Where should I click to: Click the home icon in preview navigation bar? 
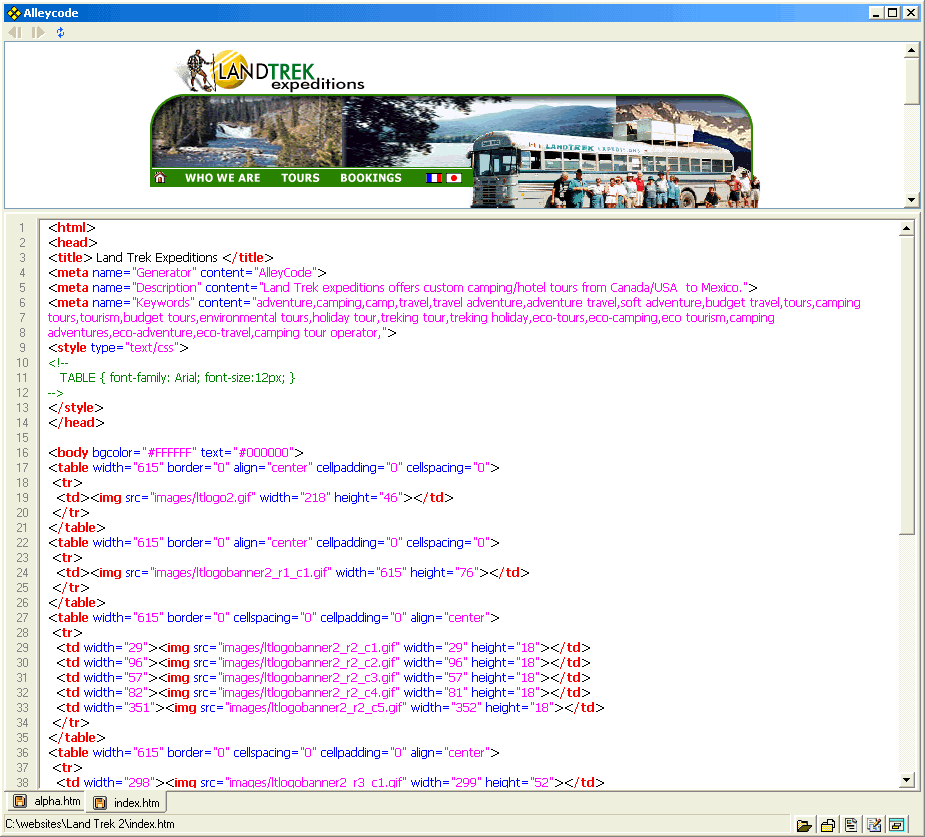coord(160,177)
